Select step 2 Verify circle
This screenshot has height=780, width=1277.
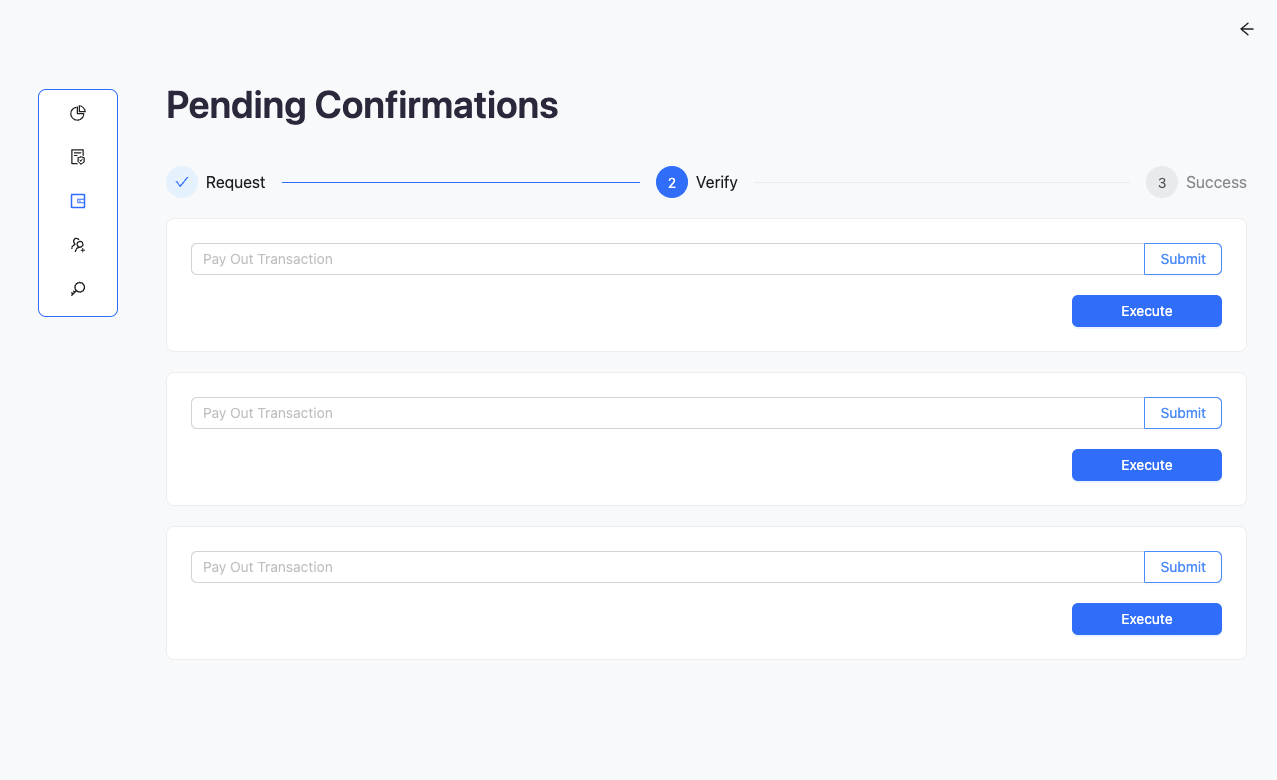pyautogui.click(x=672, y=182)
